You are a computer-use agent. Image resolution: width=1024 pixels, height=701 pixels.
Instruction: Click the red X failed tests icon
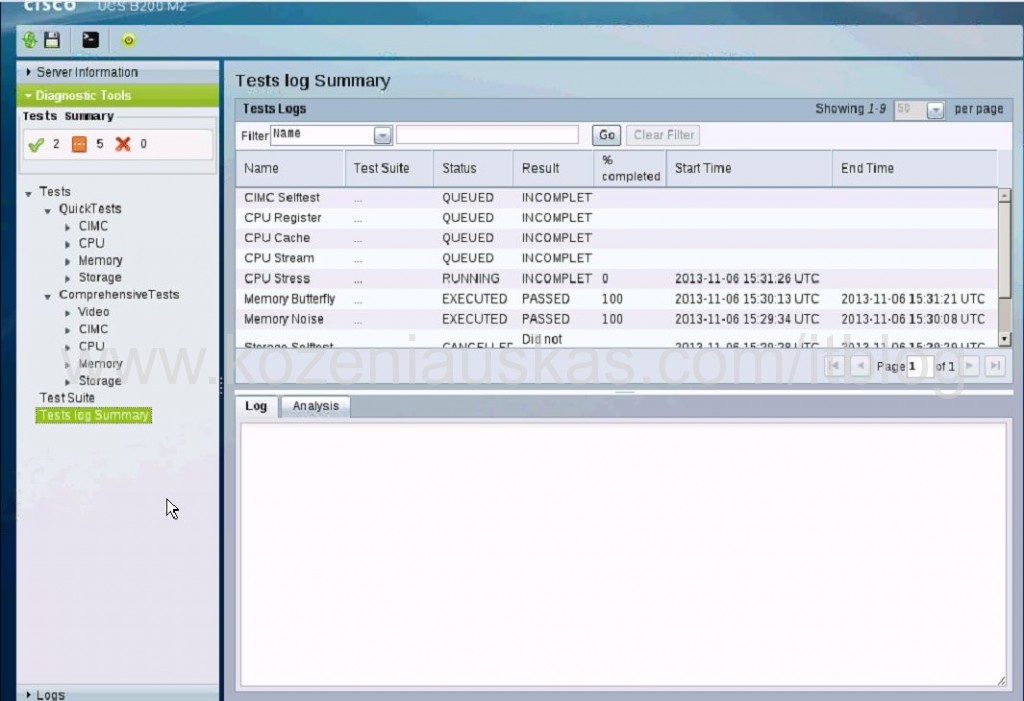[123, 144]
